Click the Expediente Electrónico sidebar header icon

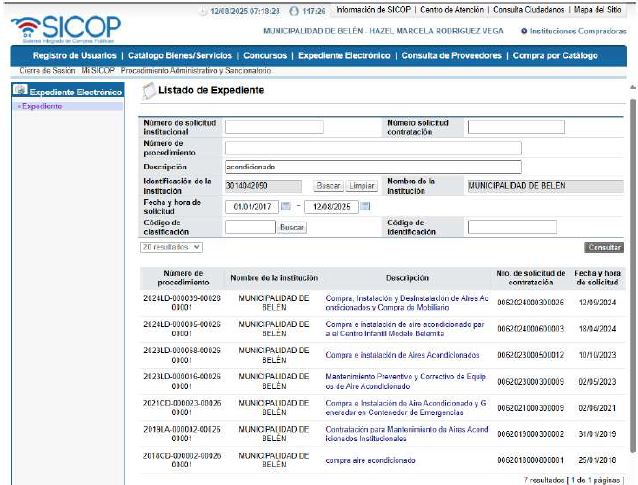[x=20, y=90]
